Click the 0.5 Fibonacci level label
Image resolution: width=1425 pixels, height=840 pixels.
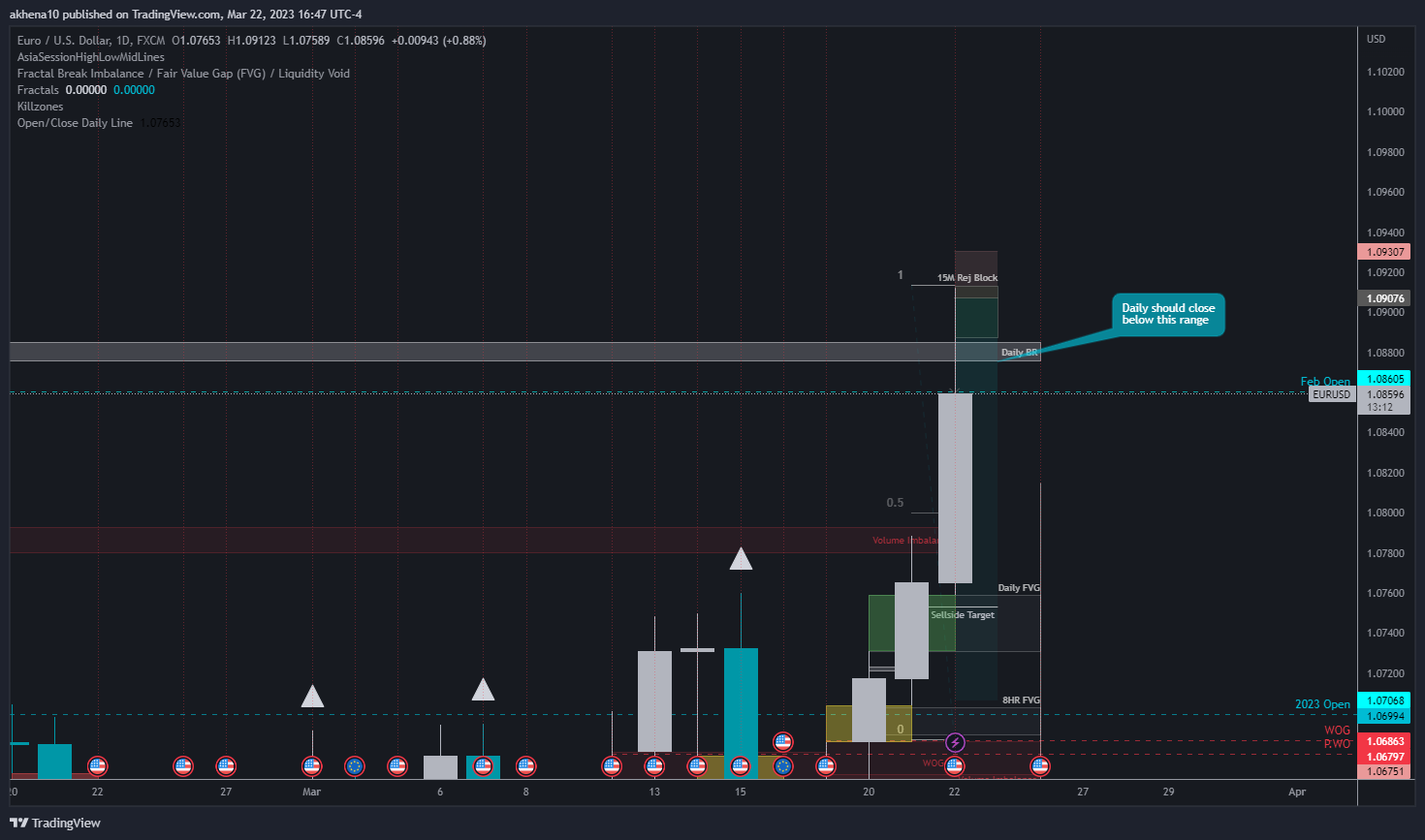pyautogui.click(x=895, y=503)
